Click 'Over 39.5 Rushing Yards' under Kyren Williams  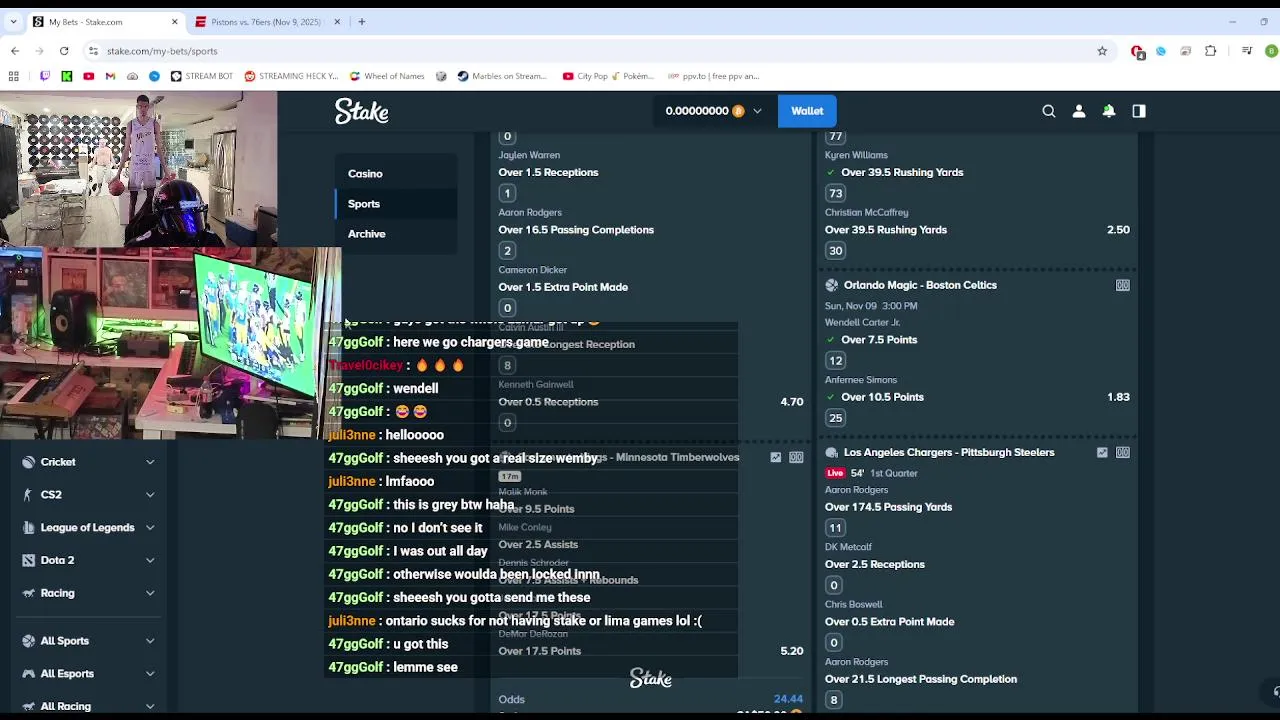(x=902, y=172)
